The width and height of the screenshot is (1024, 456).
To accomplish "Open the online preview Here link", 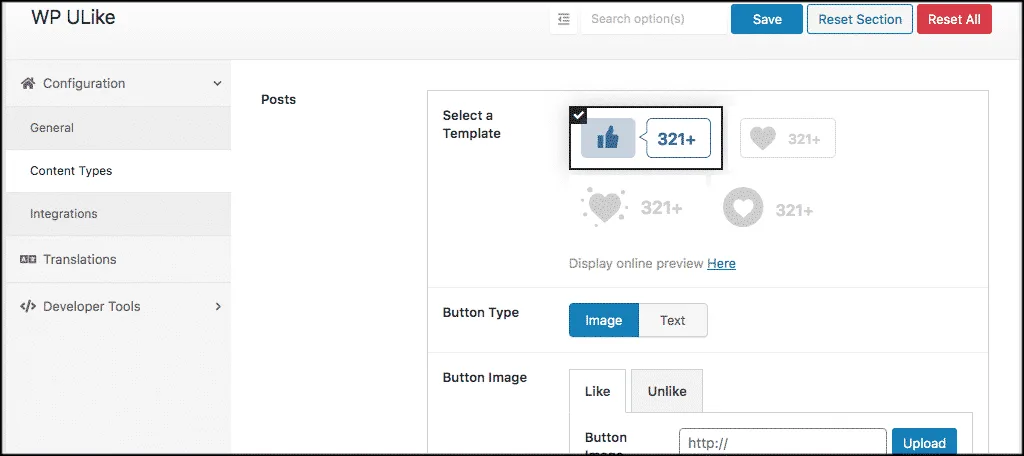I will [x=721, y=263].
